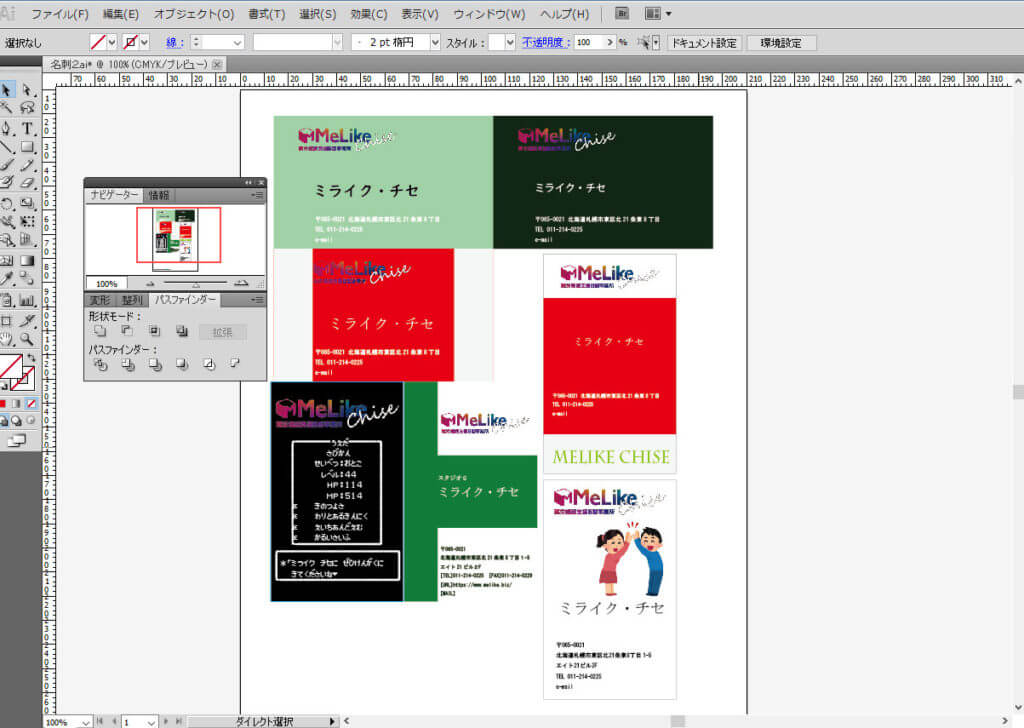
Task: Open stroke color dropdown in control bar
Action: pyautogui.click(x=144, y=42)
